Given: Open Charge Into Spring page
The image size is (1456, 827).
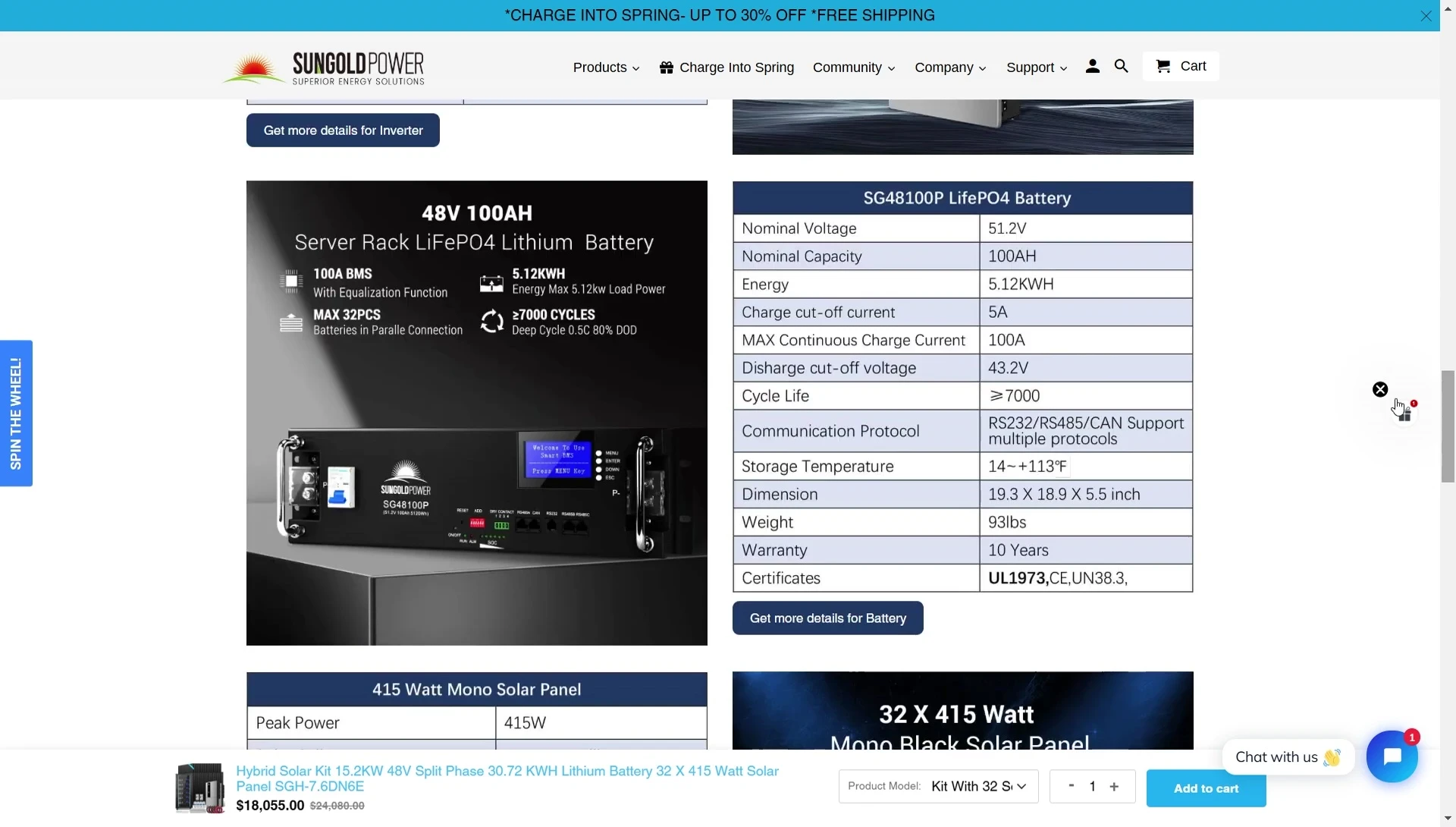Looking at the screenshot, I should tap(736, 68).
